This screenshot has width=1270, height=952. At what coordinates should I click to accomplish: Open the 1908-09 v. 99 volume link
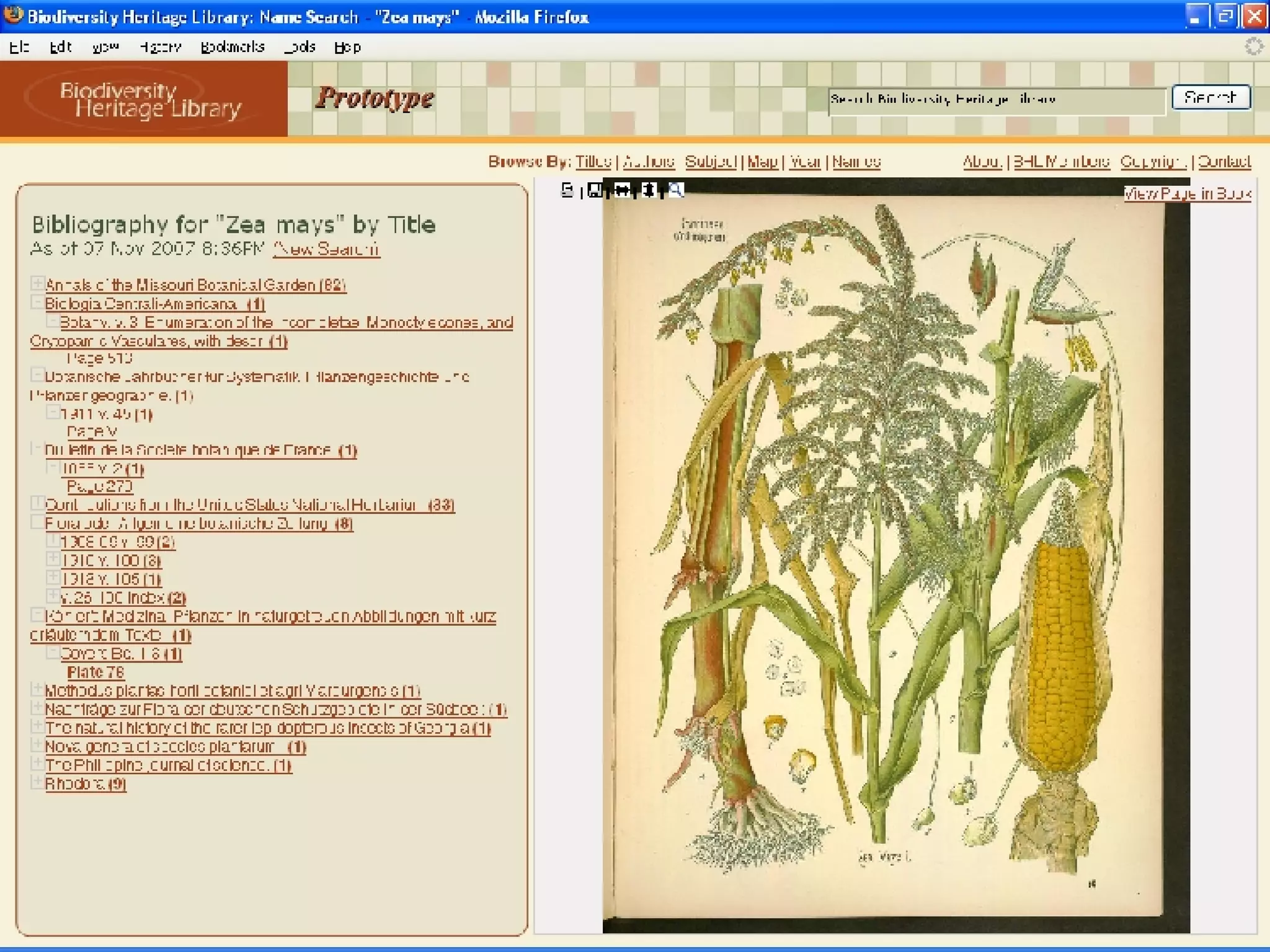tap(118, 542)
